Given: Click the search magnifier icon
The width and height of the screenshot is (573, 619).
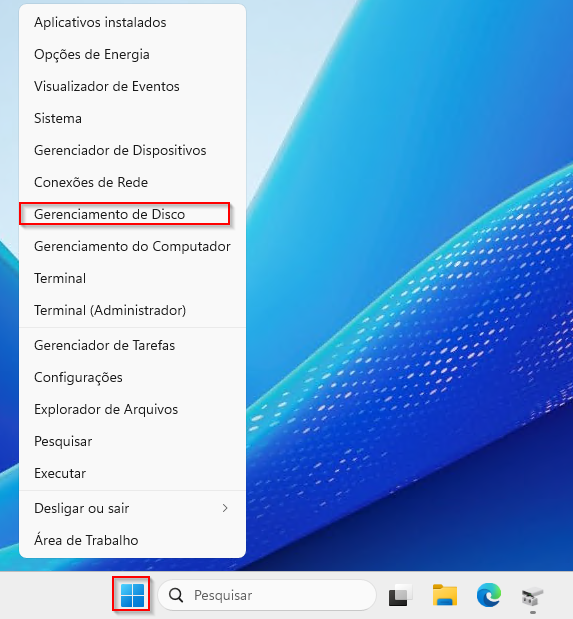Looking at the screenshot, I should point(176,595).
